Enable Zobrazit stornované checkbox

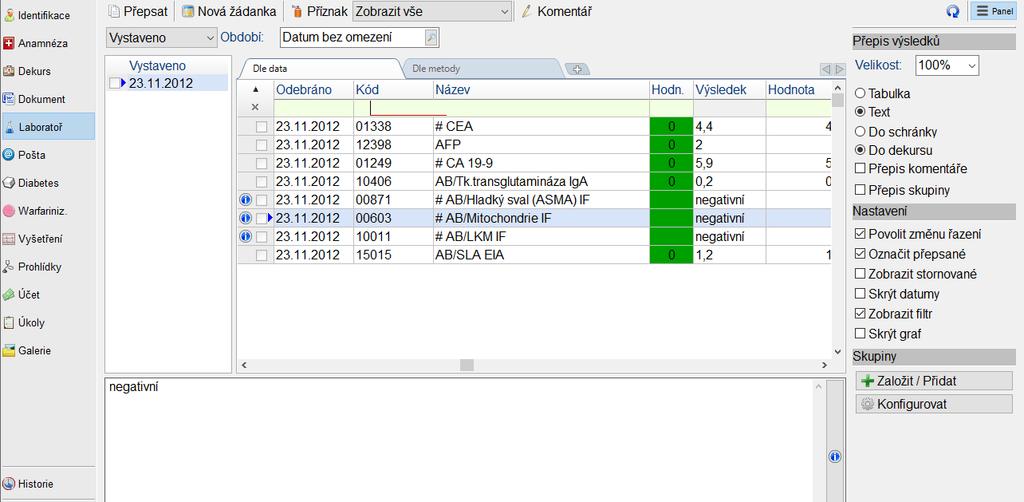(860, 274)
